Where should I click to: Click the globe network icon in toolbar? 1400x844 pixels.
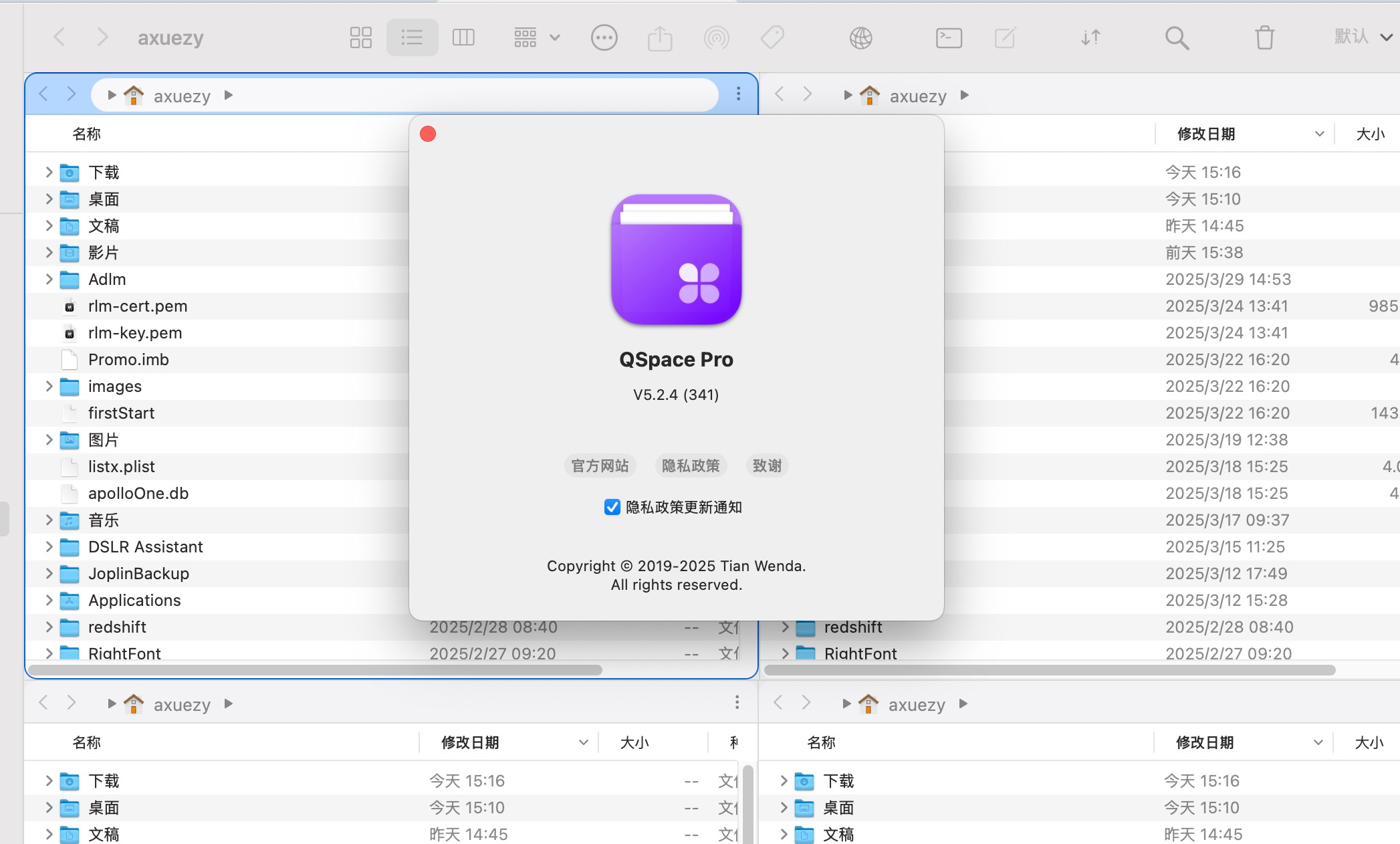[x=861, y=37]
